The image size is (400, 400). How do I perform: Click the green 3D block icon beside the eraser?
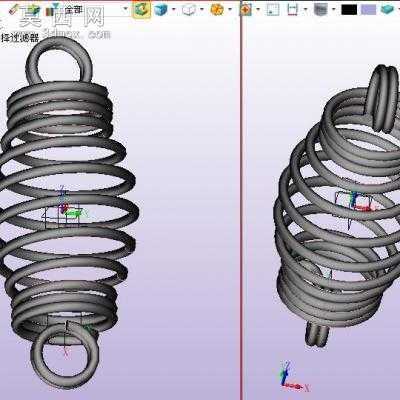pyautogui.click(x=33, y=10)
